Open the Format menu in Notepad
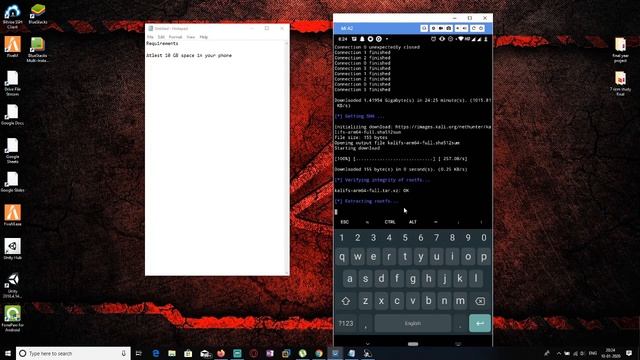640x360 pixels. pyautogui.click(x=176, y=37)
